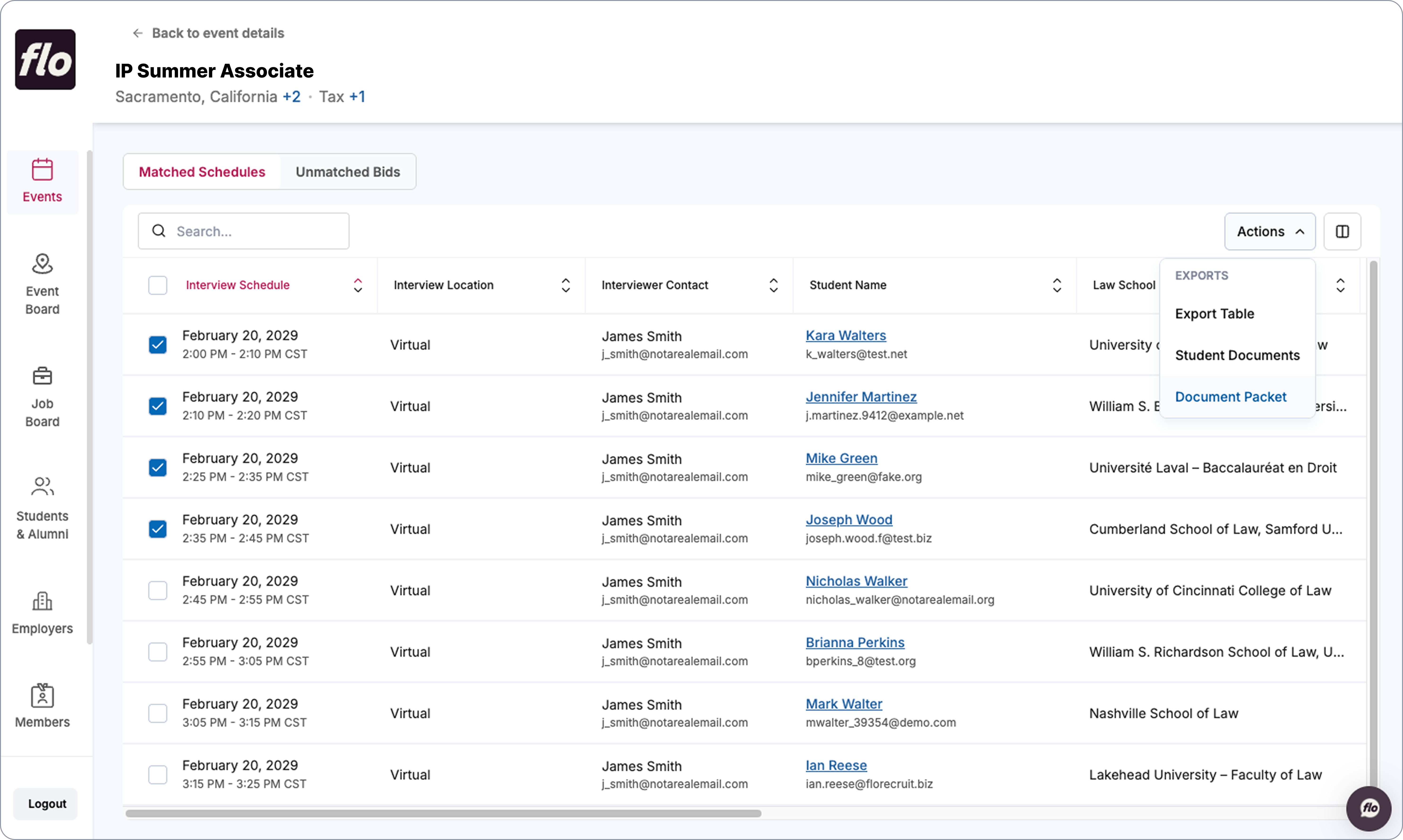Image resolution: width=1403 pixels, height=840 pixels.
Task: Focus the Search input field
Action: point(243,231)
